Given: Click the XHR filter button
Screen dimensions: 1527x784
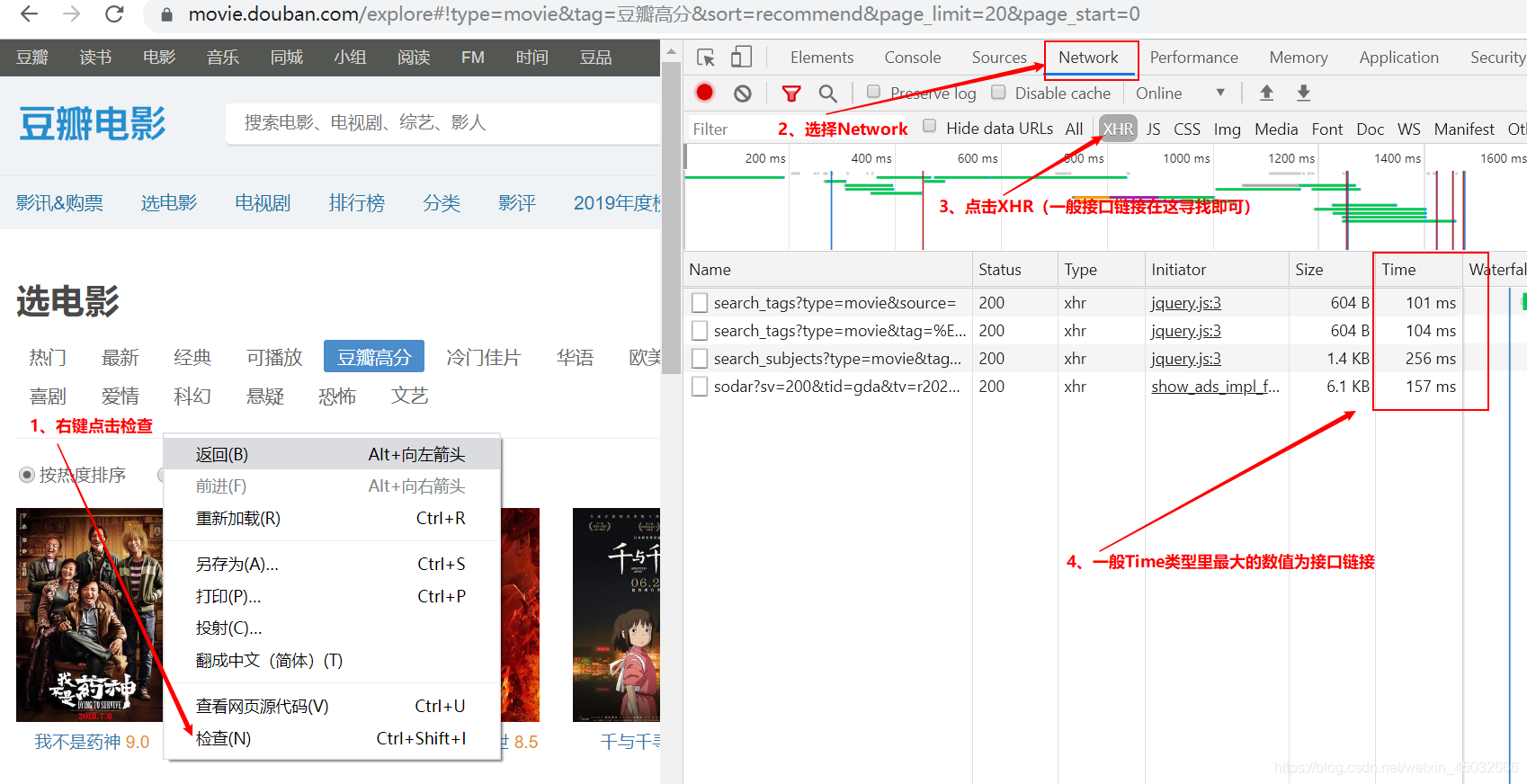Looking at the screenshot, I should (1118, 129).
